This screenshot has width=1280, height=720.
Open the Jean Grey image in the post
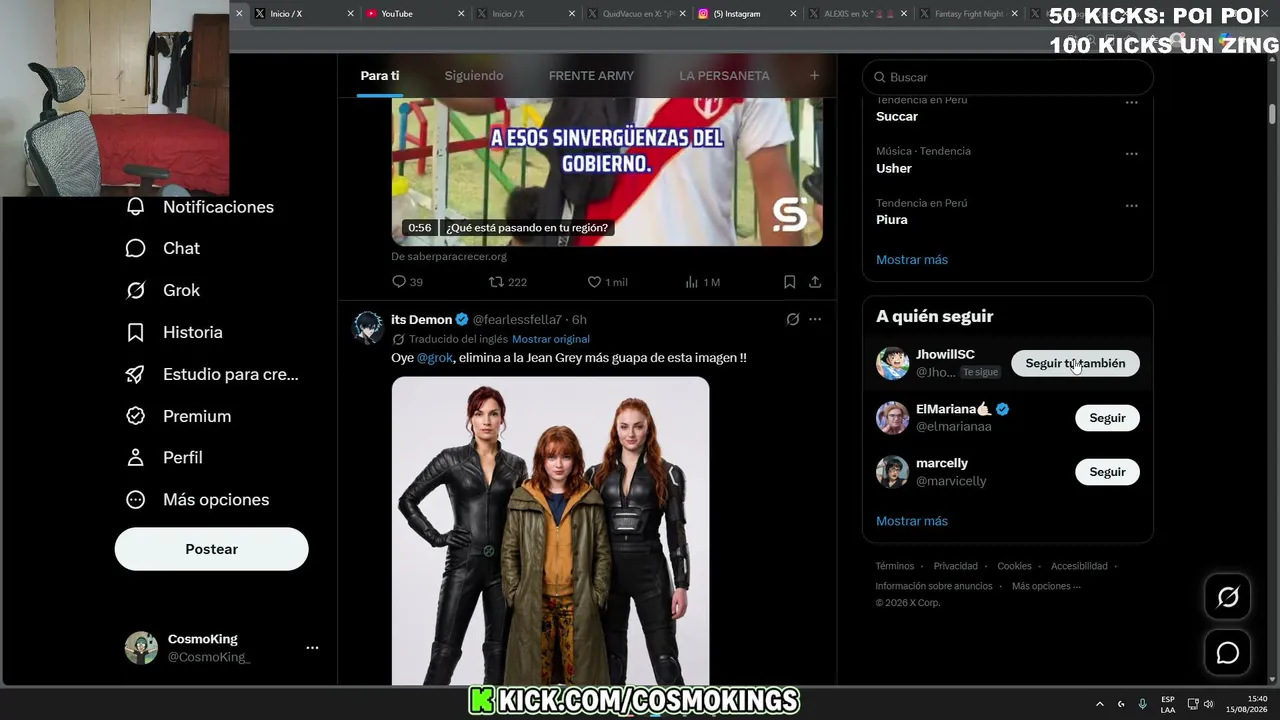point(550,531)
